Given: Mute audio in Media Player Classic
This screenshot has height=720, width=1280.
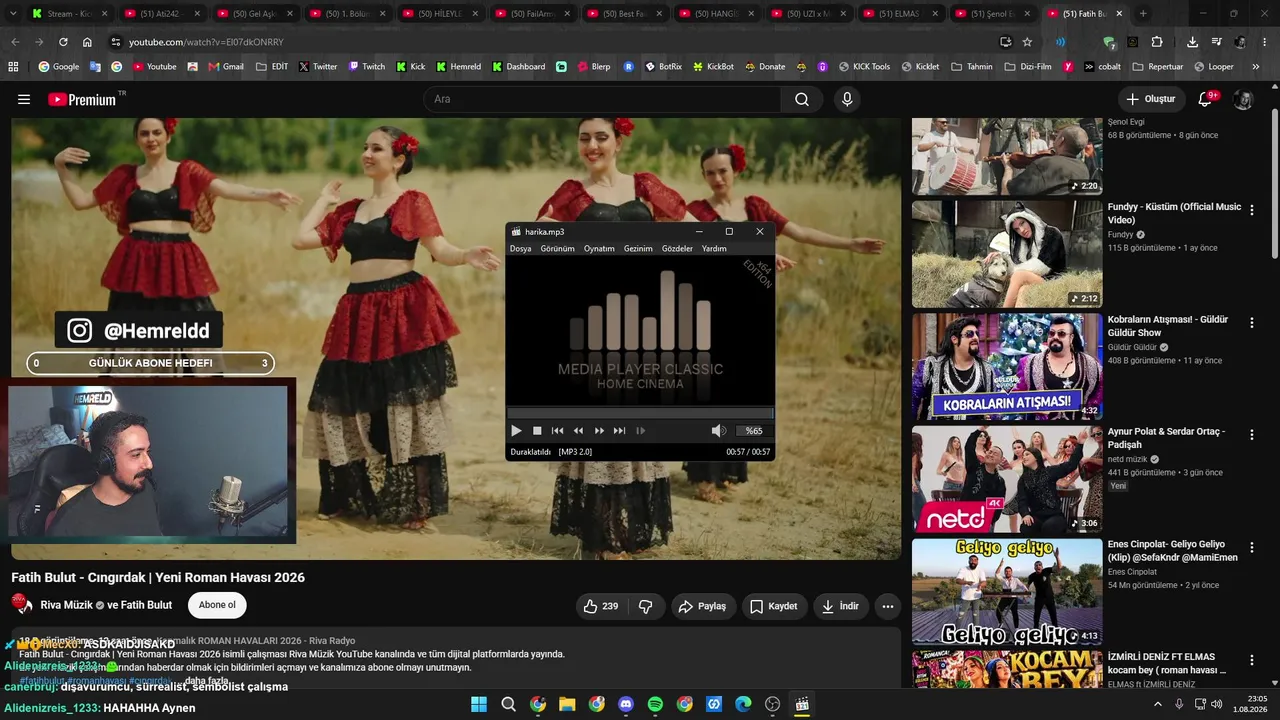Looking at the screenshot, I should pyautogui.click(x=718, y=431).
